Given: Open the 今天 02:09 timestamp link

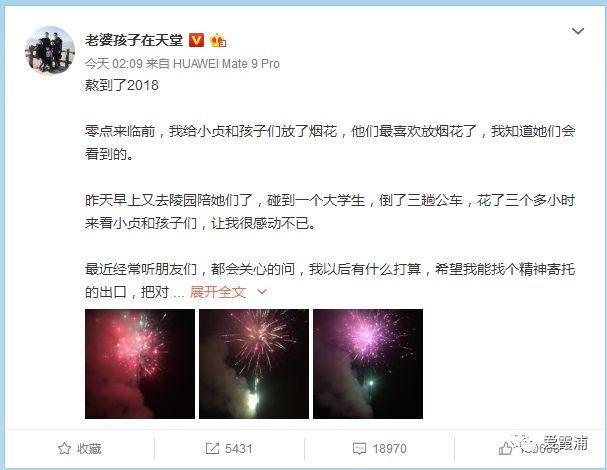Looking at the screenshot, I should point(114,63).
